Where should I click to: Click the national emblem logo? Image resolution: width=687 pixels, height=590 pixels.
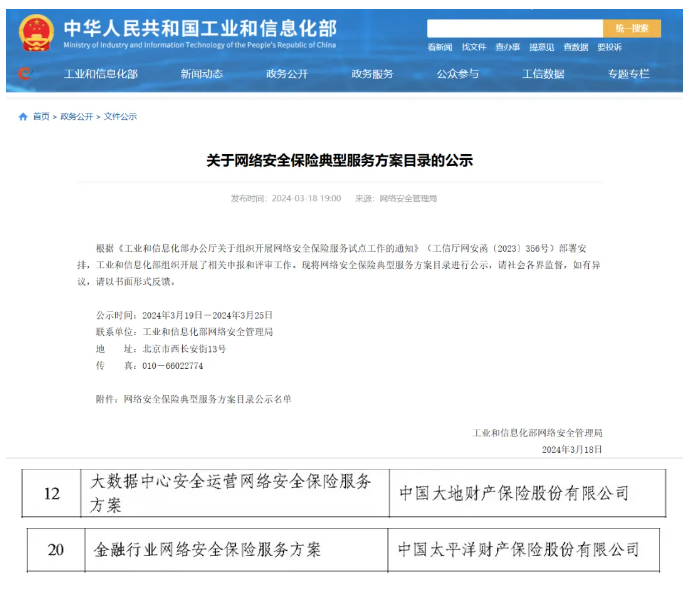[36, 33]
